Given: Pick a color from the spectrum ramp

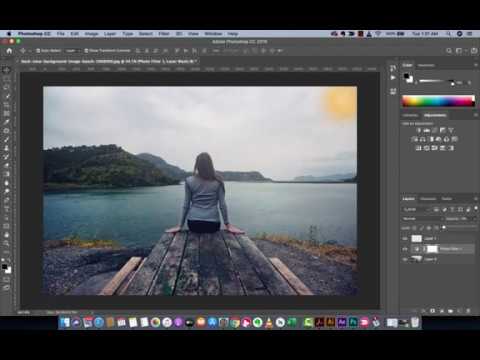Looking at the screenshot, I should (438, 101).
